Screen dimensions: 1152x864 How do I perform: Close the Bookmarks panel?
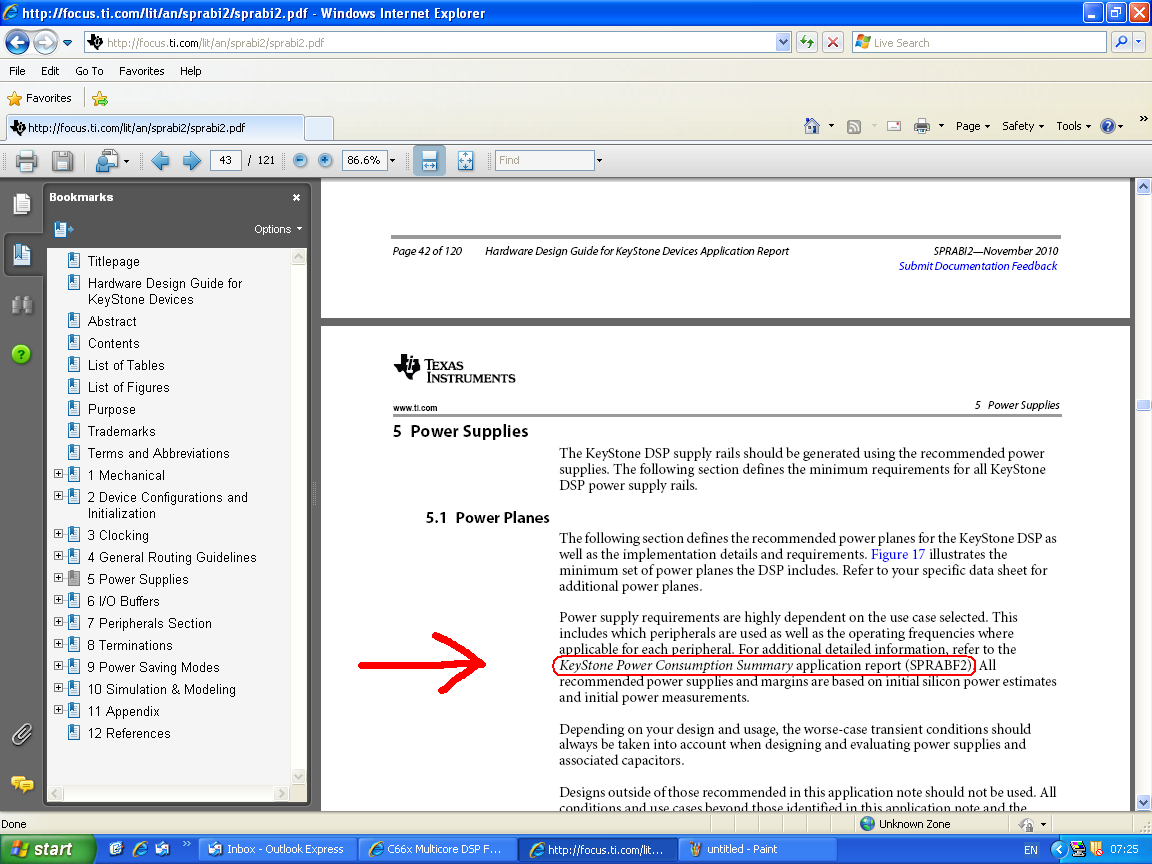click(296, 197)
